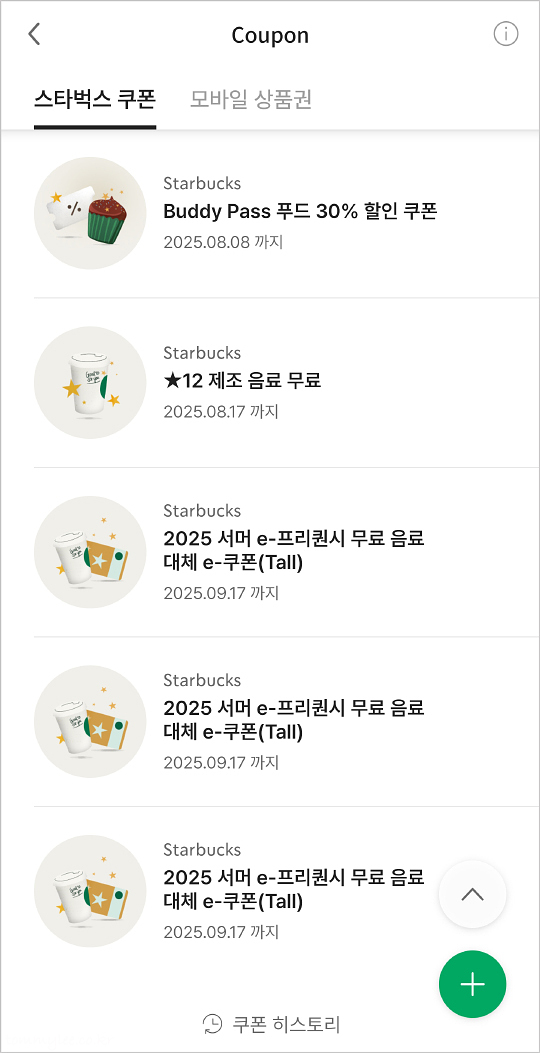Tap the first summer e-frequency coupon image
The image size is (540, 1053).
coord(90,552)
